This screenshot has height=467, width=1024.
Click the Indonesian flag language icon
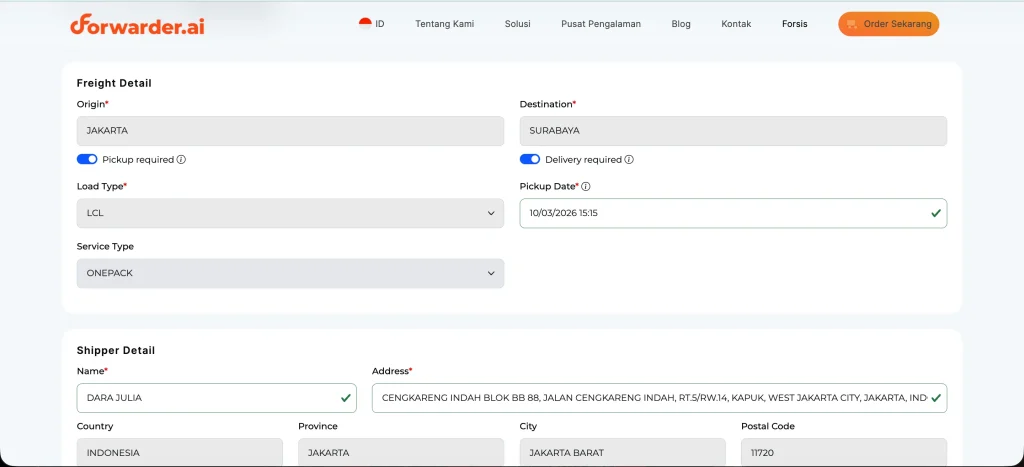tap(365, 24)
